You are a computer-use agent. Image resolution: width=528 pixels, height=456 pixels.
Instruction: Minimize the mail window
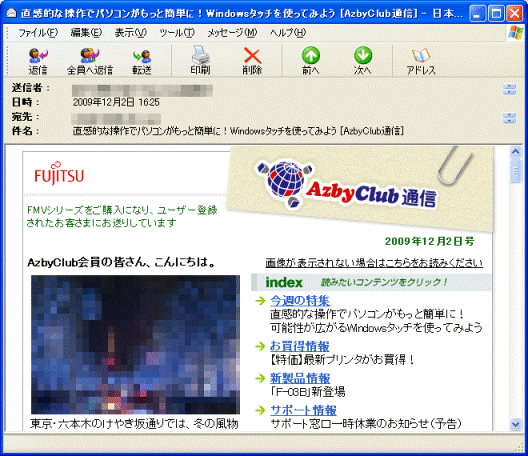coord(477,14)
